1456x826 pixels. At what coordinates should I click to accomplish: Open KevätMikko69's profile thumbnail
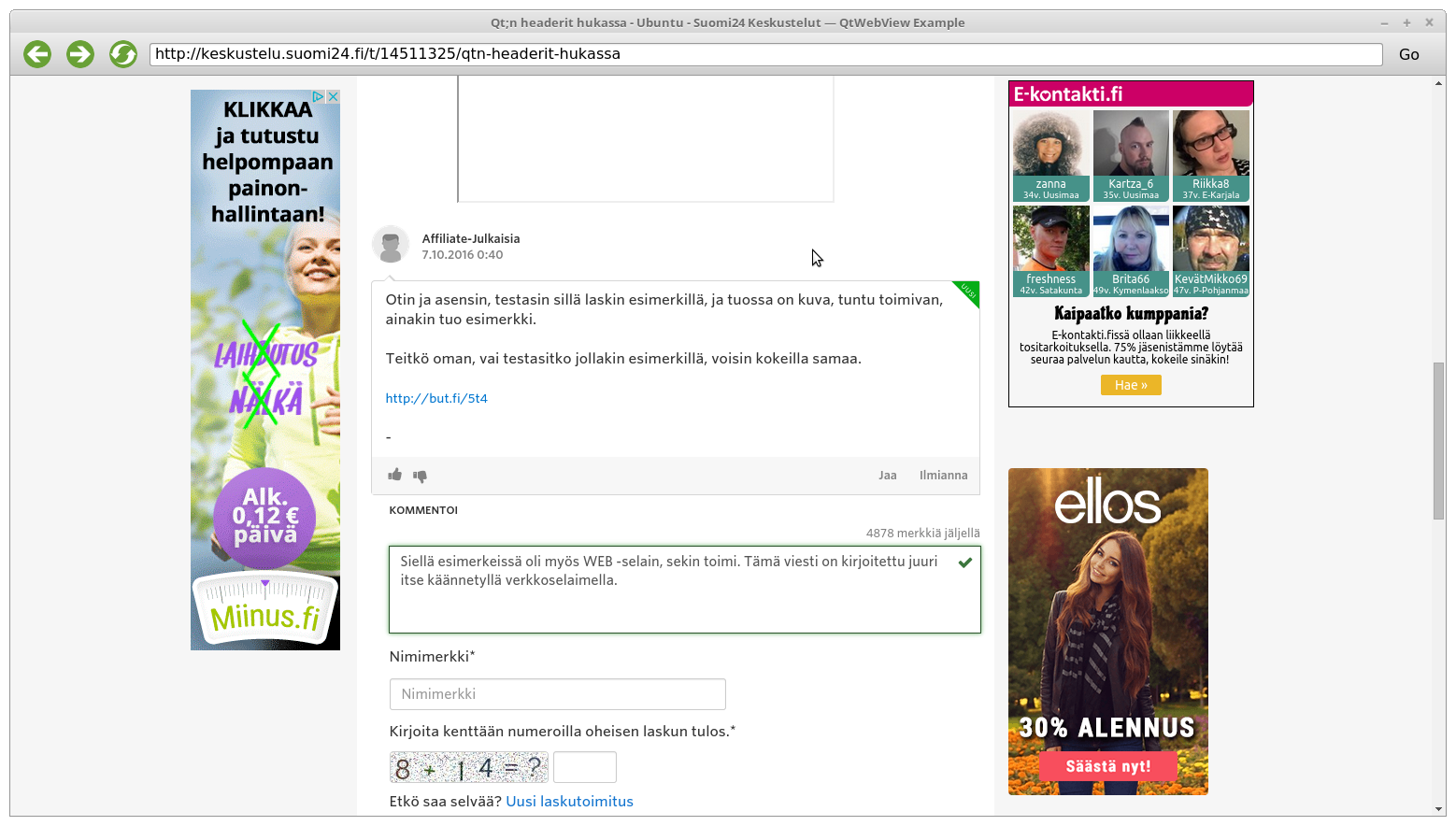click(x=1211, y=250)
